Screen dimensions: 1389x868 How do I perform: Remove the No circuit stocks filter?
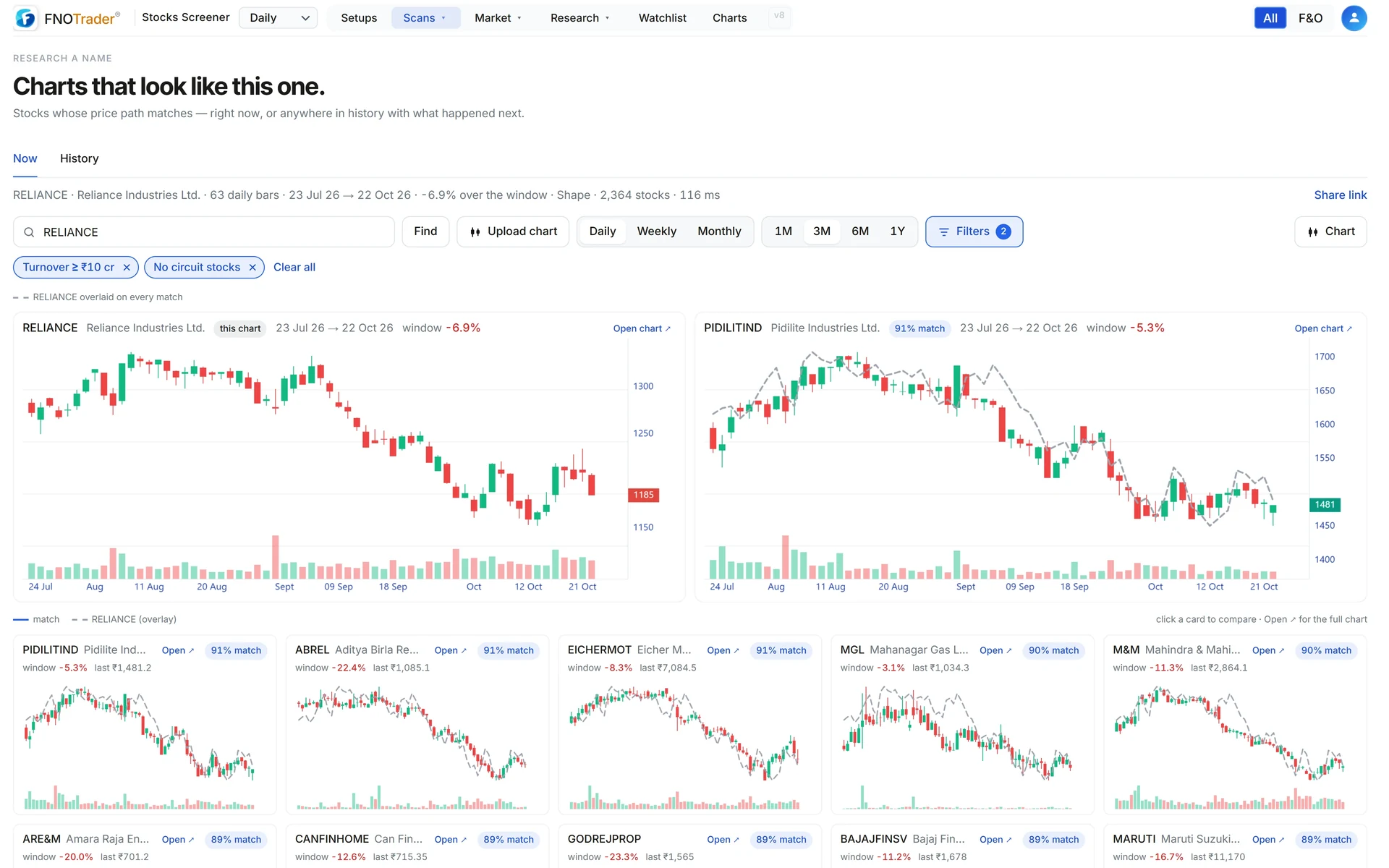252,268
